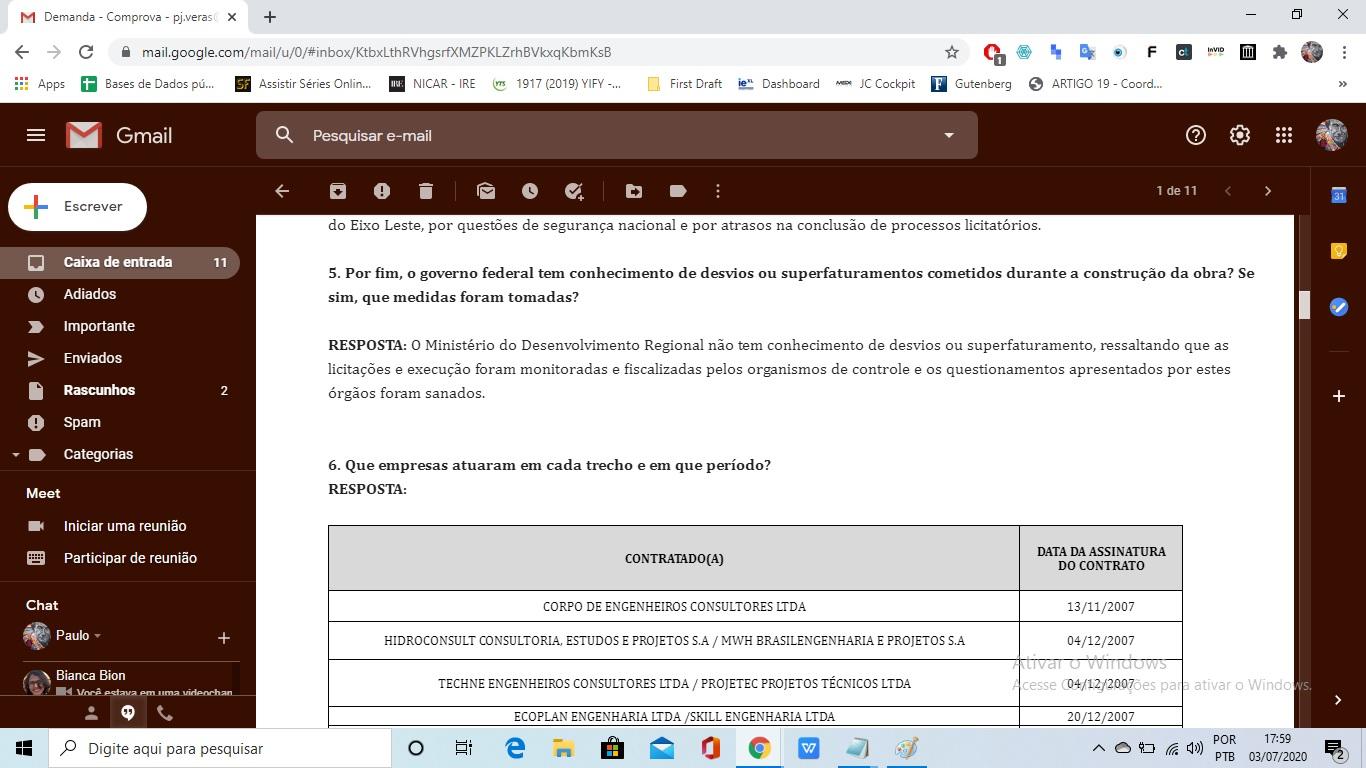Image resolution: width=1366 pixels, height=768 pixels.
Task: Open a new browser tab
Action: pos(270,17)
